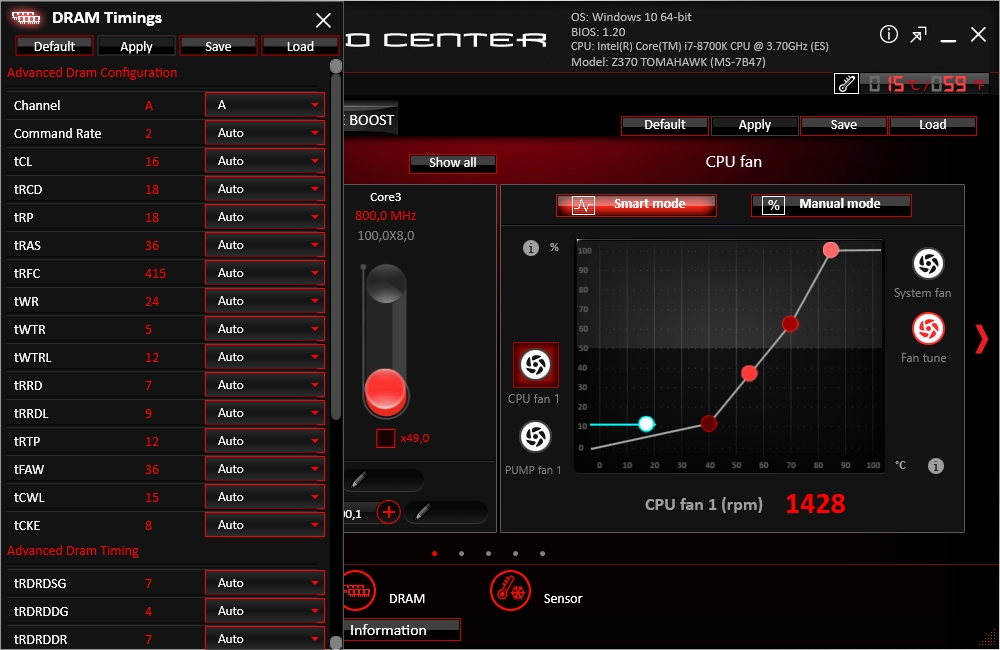Enable Smart mode for CPU fan
The image size is (1000, 650).
coord(636,205)
